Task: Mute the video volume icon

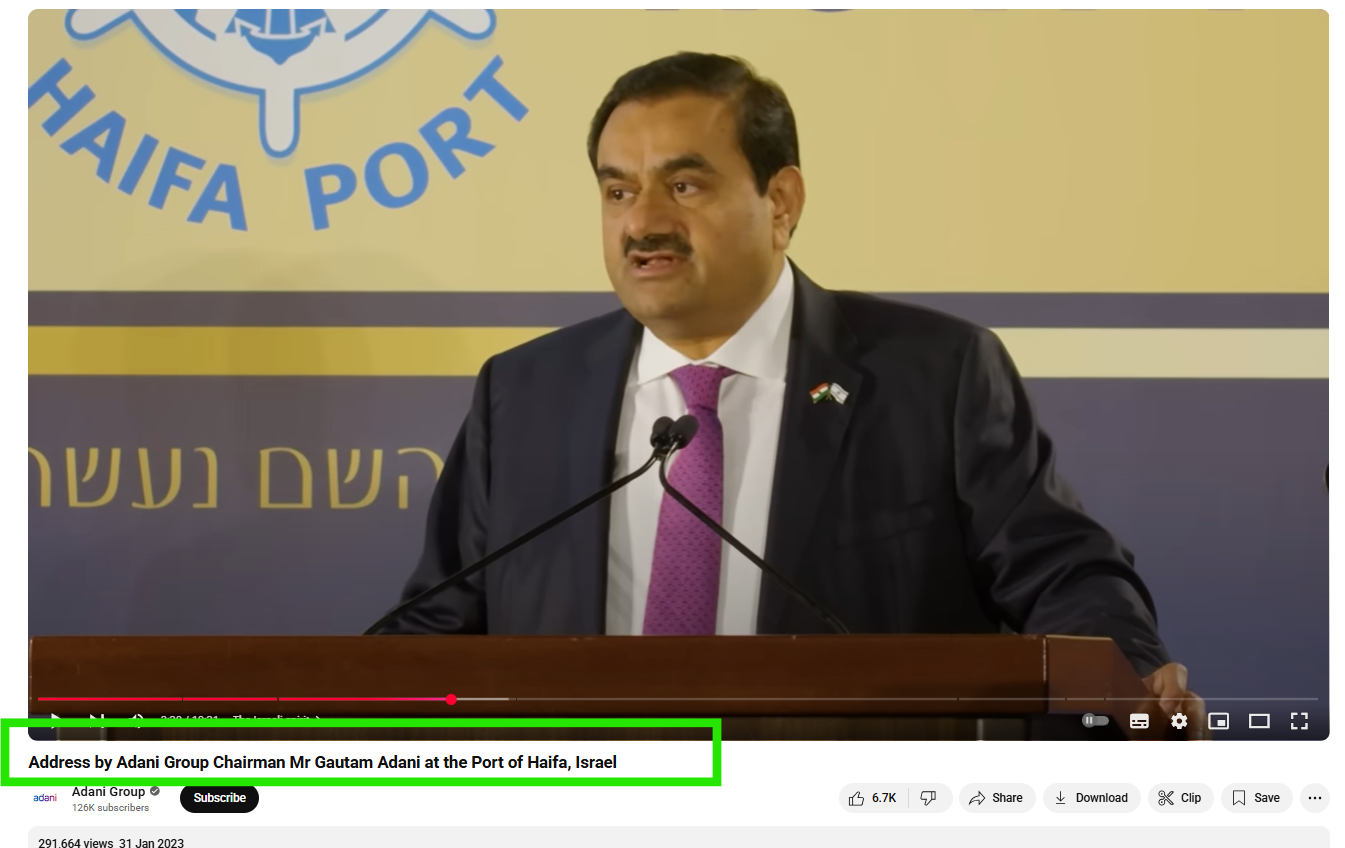Action: (137, 719)
